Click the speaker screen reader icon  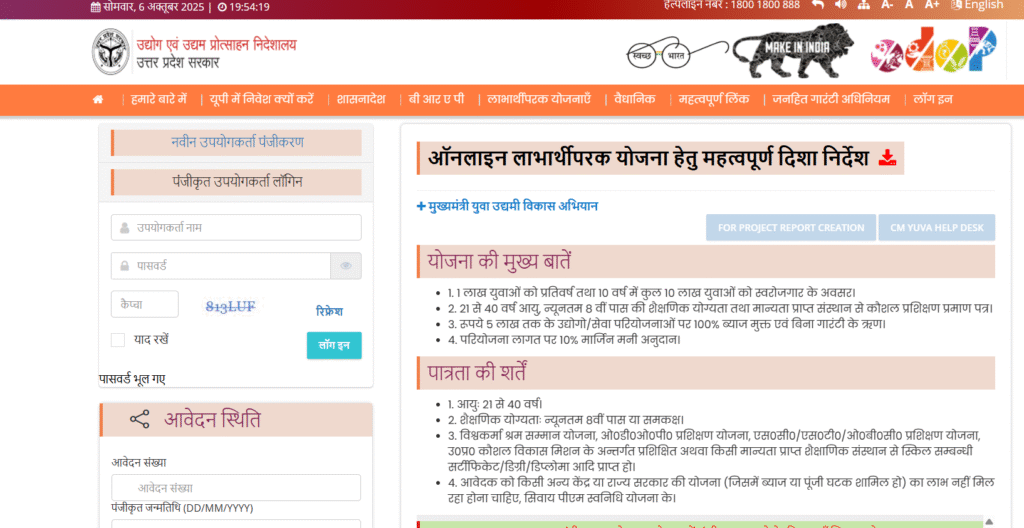click(840, 5)
